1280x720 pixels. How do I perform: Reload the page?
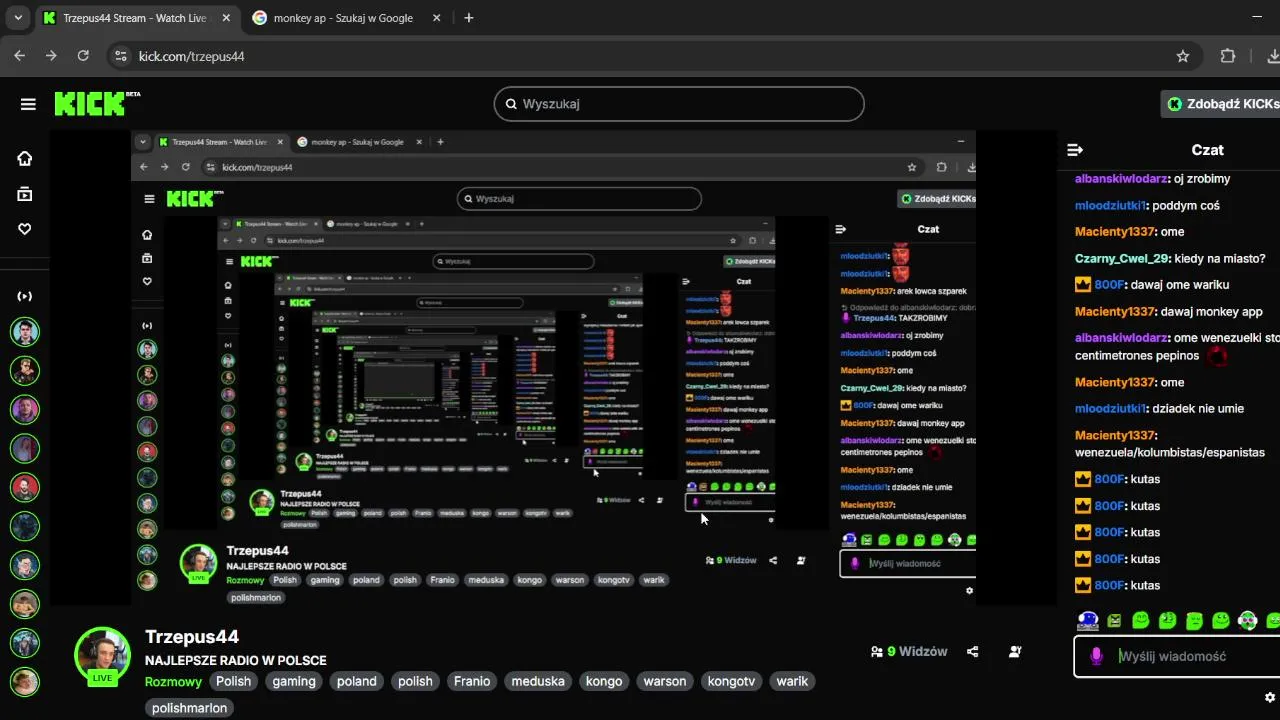(x=83, y=56)
